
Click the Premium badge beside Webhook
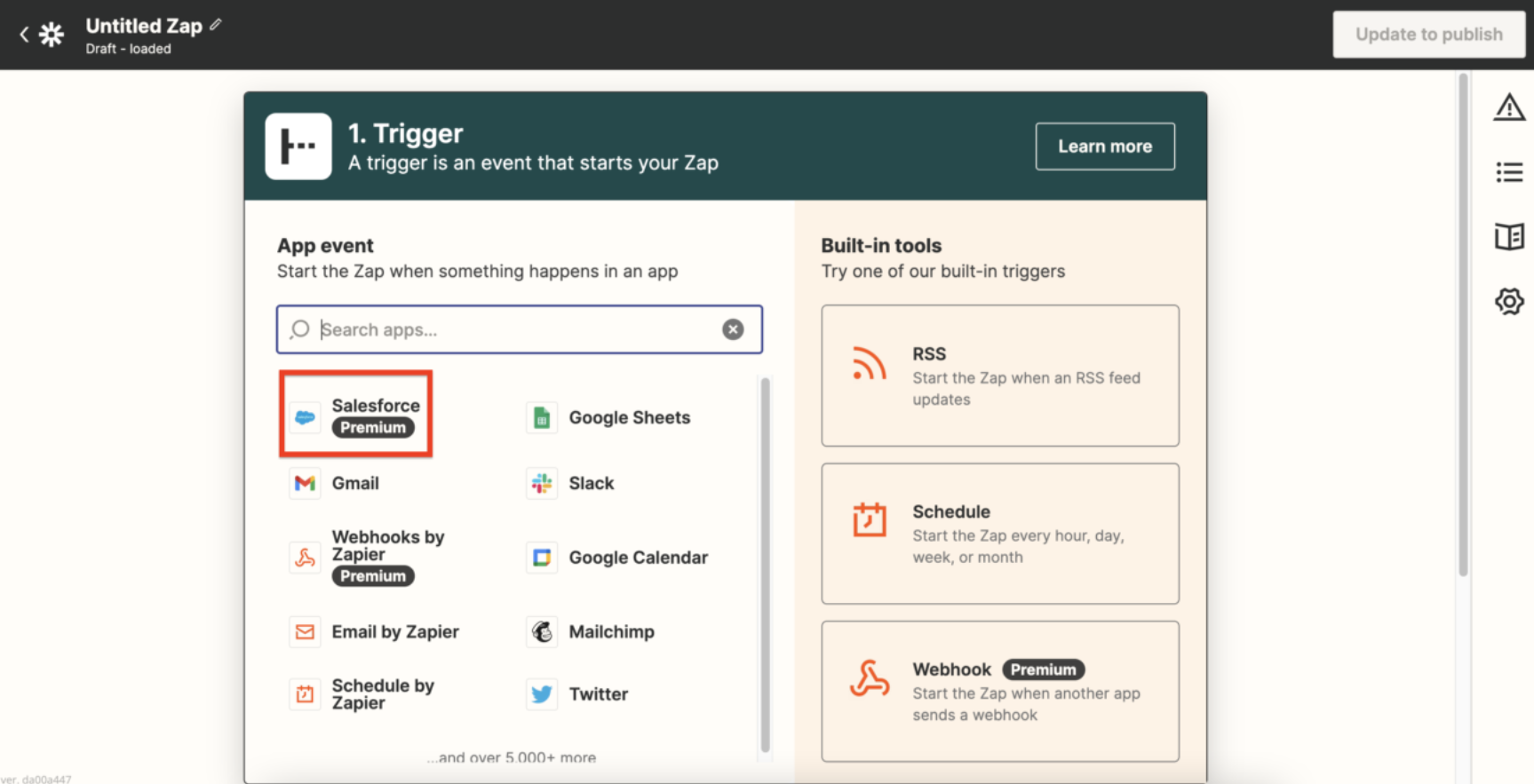[x=1044, y=669]
